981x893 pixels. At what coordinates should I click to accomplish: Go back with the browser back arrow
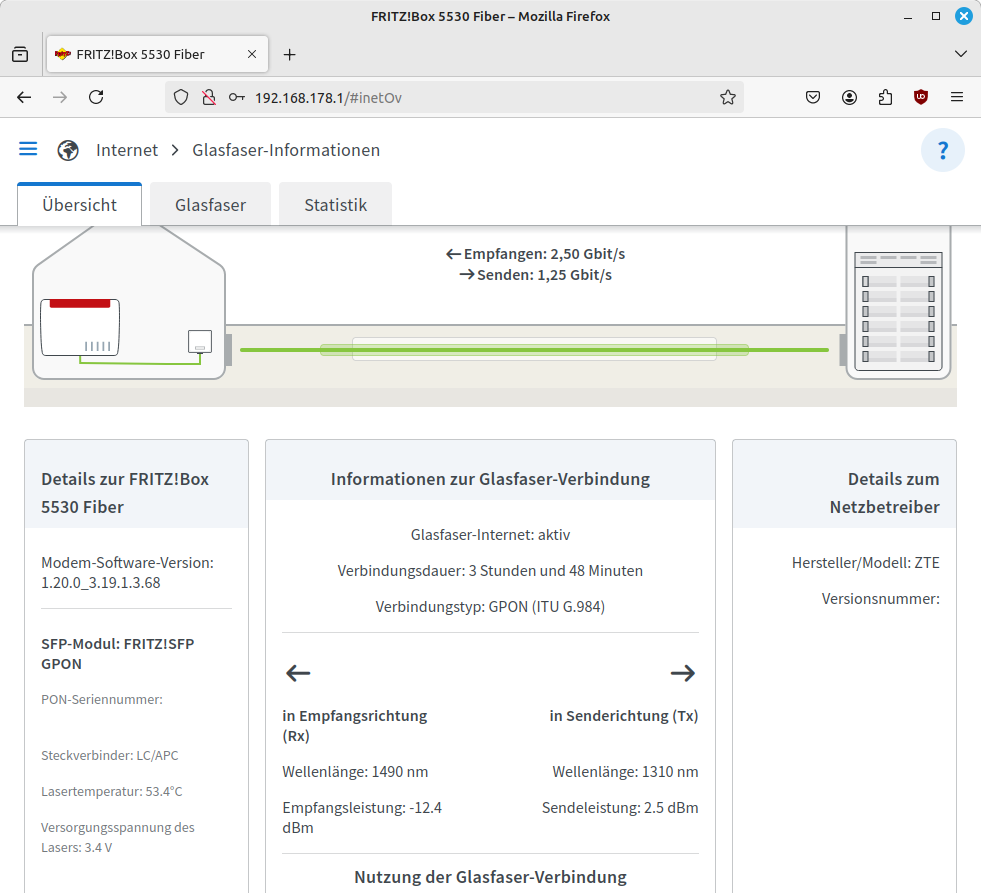[x=24, y=97]
